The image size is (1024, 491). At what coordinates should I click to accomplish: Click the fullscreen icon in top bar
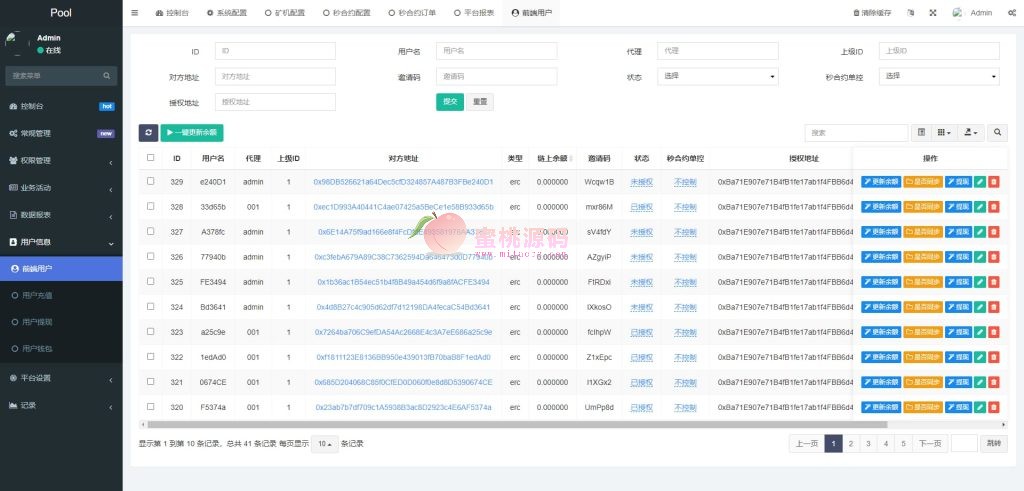(932, 13)
